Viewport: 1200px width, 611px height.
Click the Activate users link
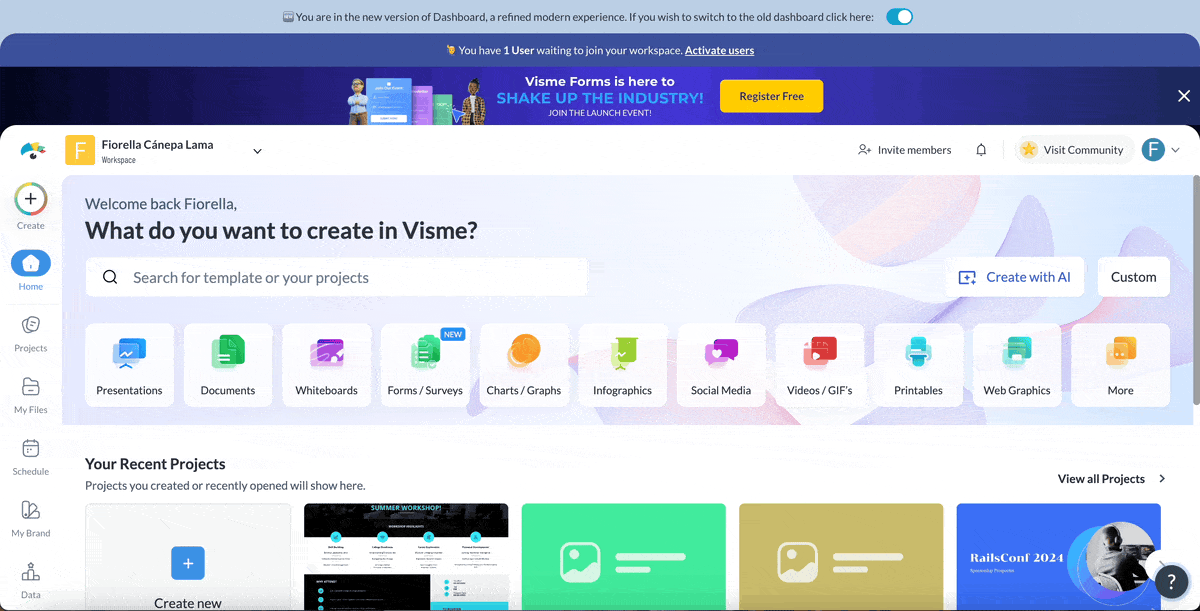point(719,50)
